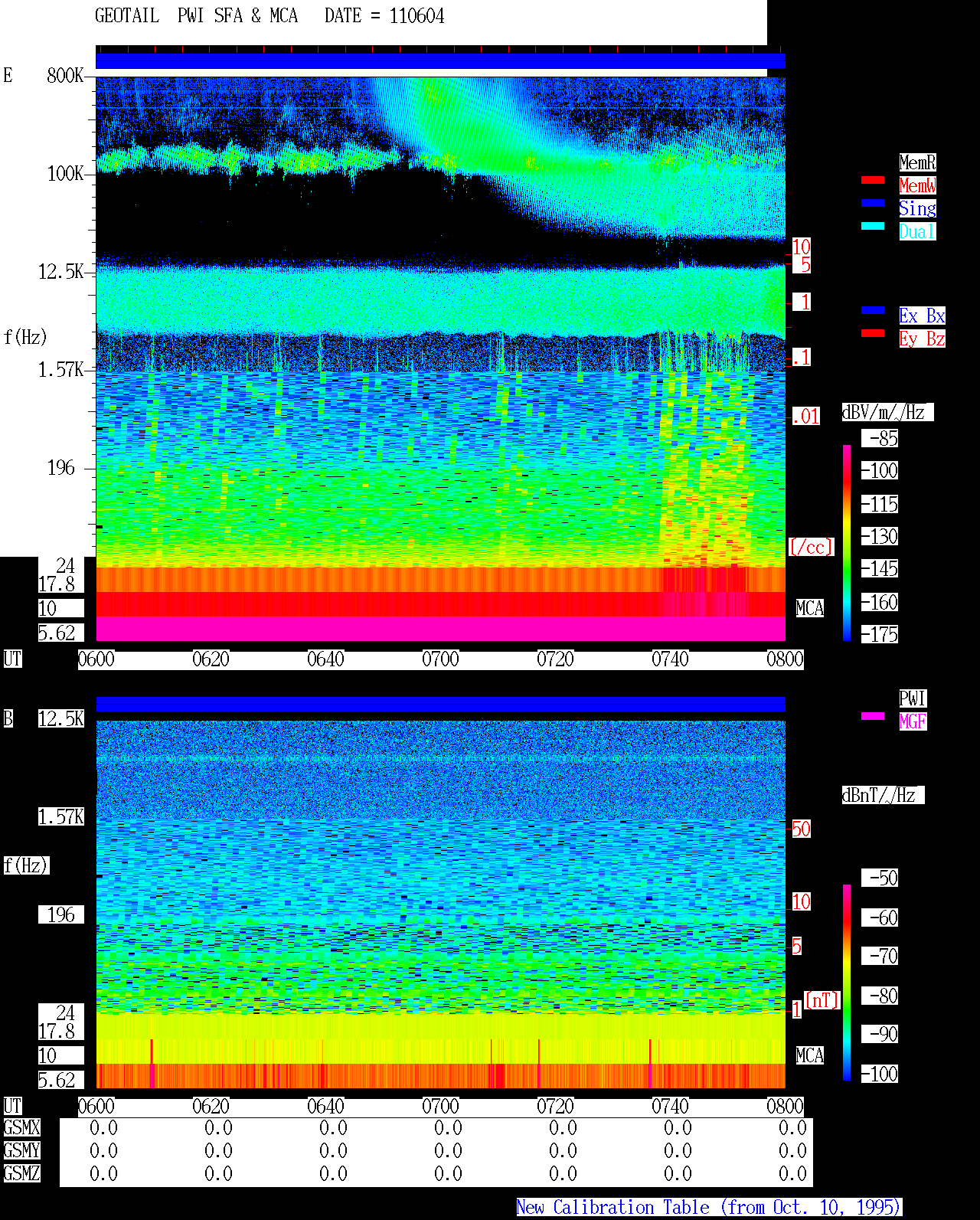Click the blue Sing legend swatch

tap(873, 203)
